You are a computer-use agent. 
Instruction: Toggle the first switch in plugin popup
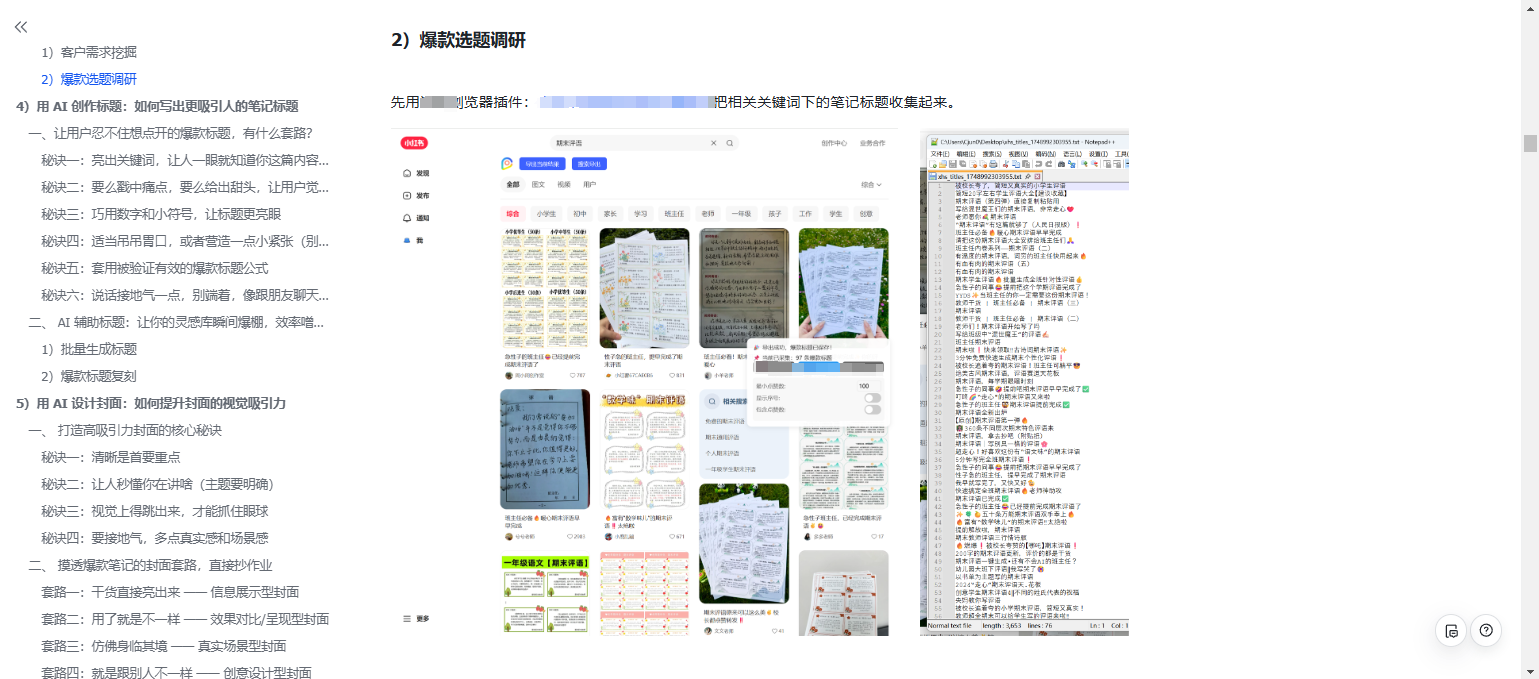tap(873, 398)
